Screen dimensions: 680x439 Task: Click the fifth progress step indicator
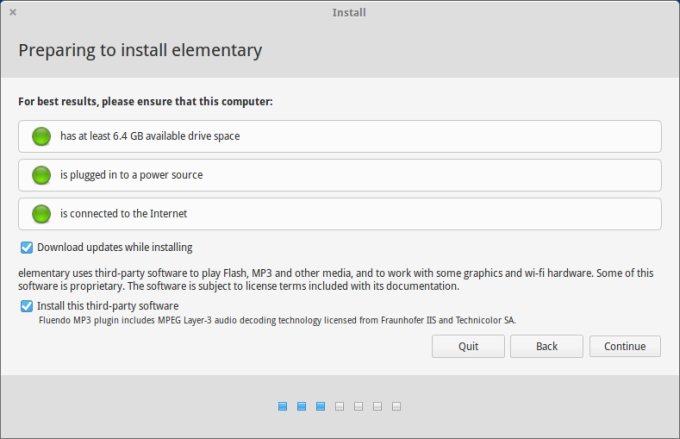(359, 406)
